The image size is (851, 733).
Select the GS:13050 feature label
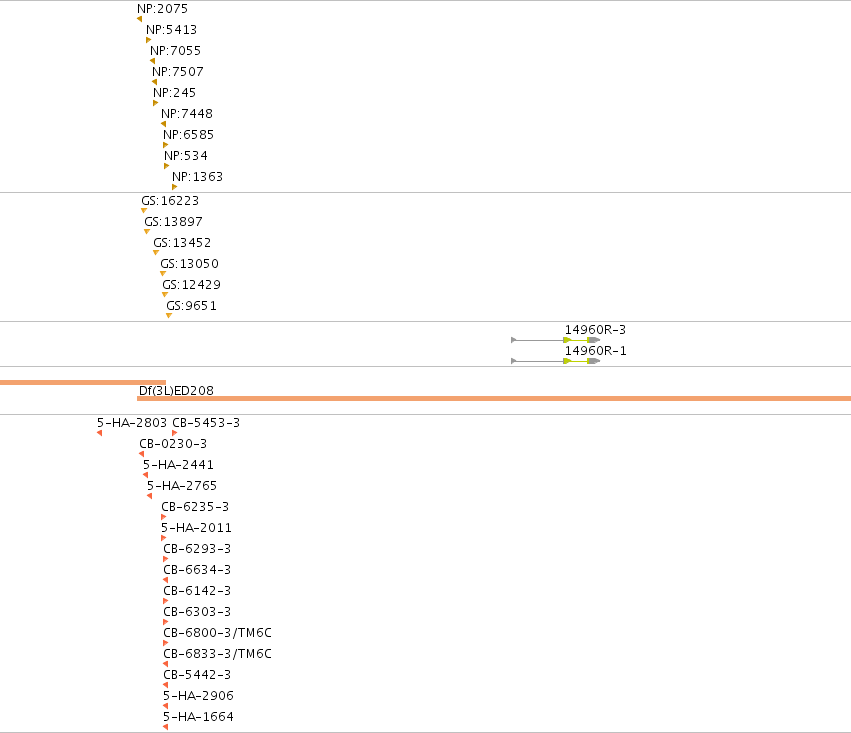(x=189, y=264)
